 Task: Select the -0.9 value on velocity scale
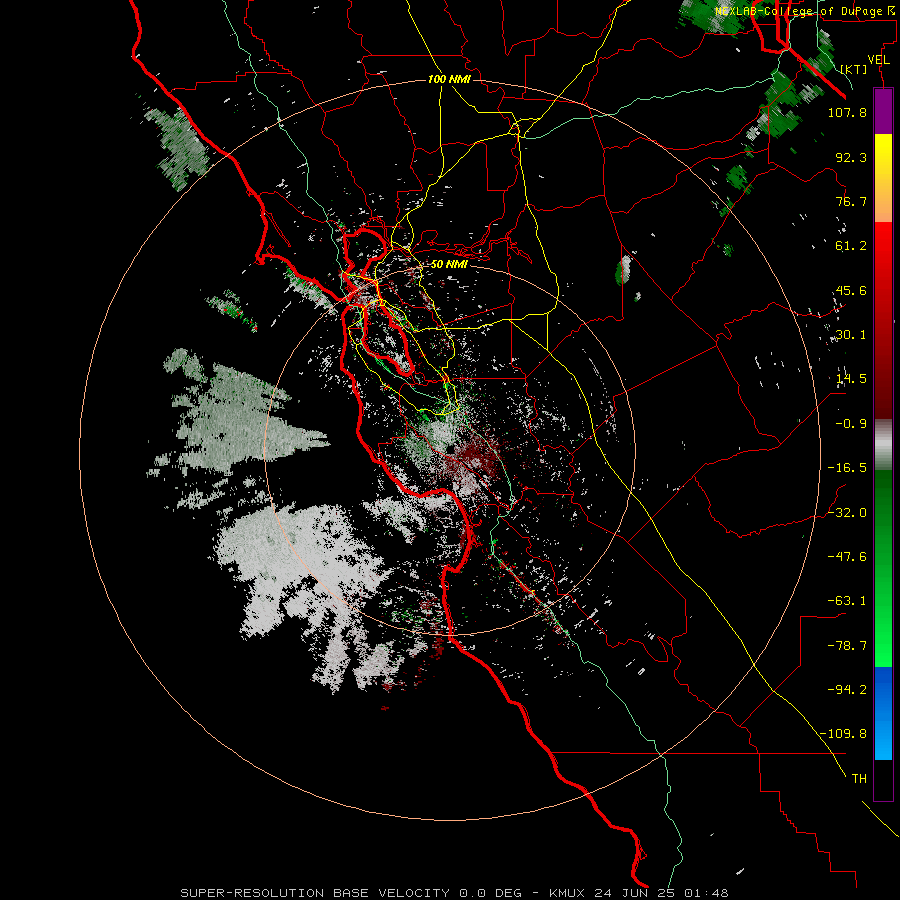pyautogui.click(x=851, y=424)
